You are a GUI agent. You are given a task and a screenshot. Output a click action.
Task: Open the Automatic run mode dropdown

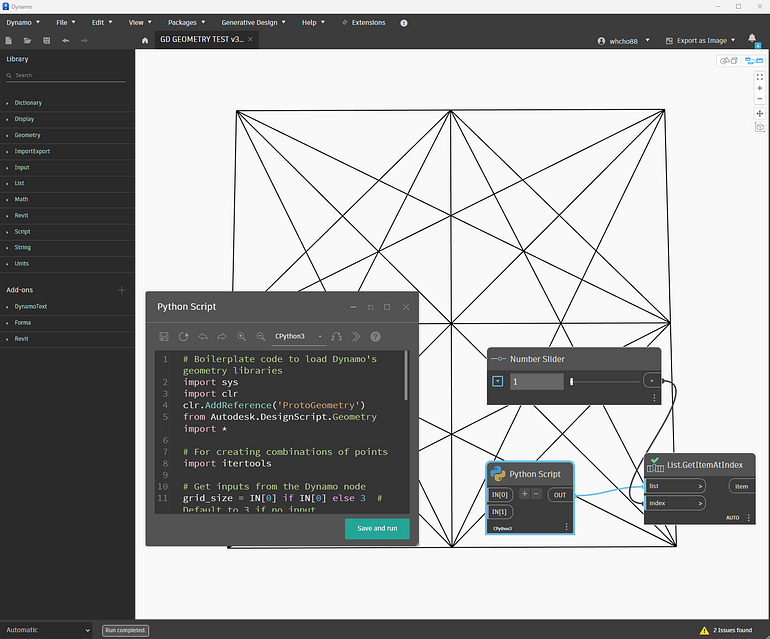48,630
